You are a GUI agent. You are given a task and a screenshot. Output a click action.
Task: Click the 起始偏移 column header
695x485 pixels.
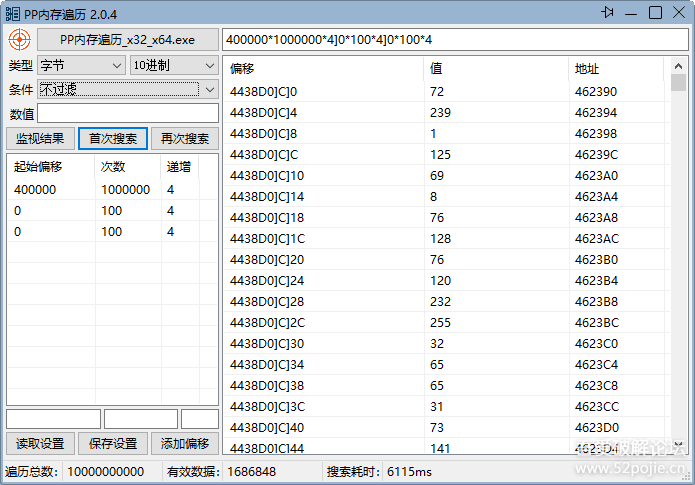coord(51,167)
